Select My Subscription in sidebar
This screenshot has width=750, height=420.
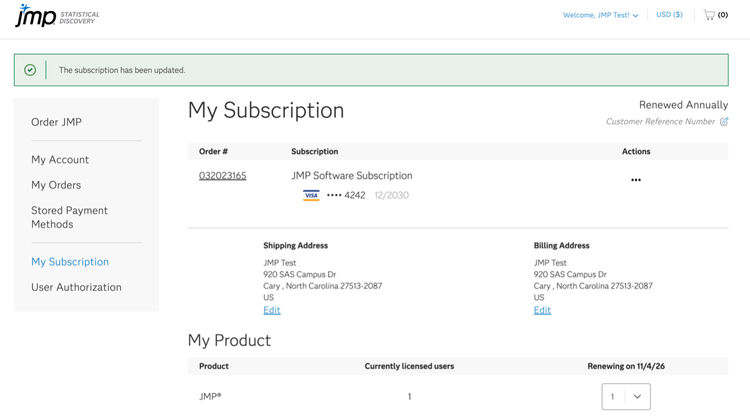(x=70, y=262)
